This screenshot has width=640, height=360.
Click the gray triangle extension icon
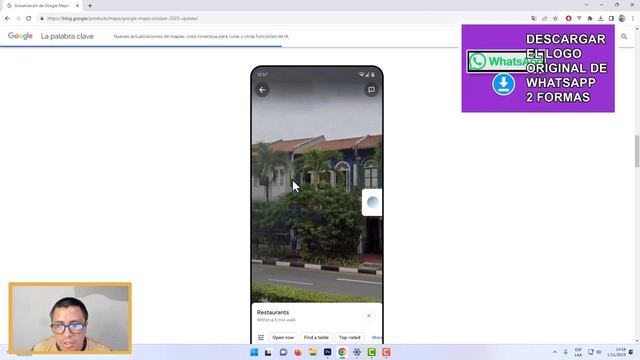tap(579, 18)
